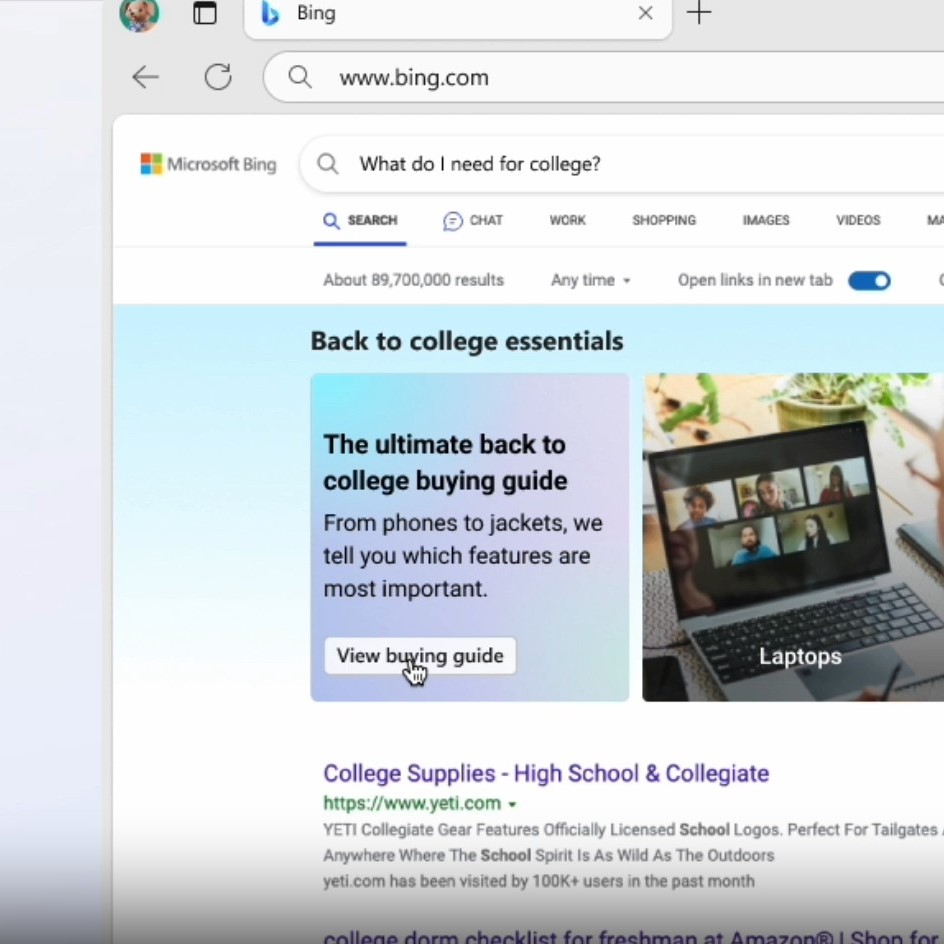The height and width of the screenshot is (944, 944).
Task: Open a new tab with plus icon
Action: point(699,13)
